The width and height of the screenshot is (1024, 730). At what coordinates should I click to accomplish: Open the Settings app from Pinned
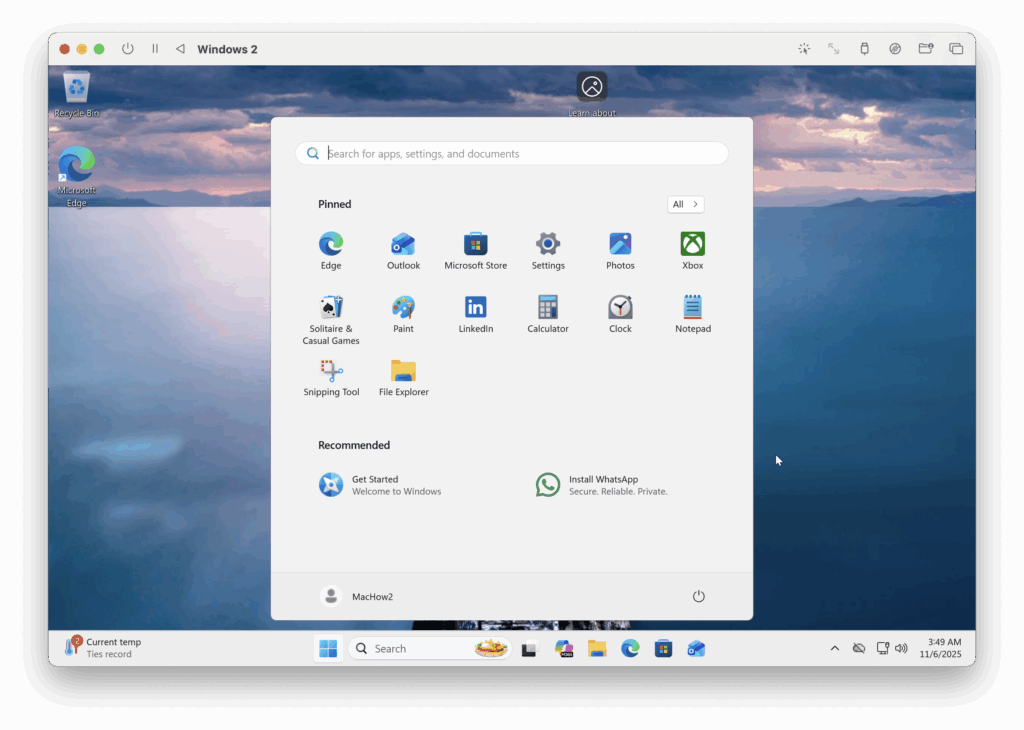tap(547, 249)
